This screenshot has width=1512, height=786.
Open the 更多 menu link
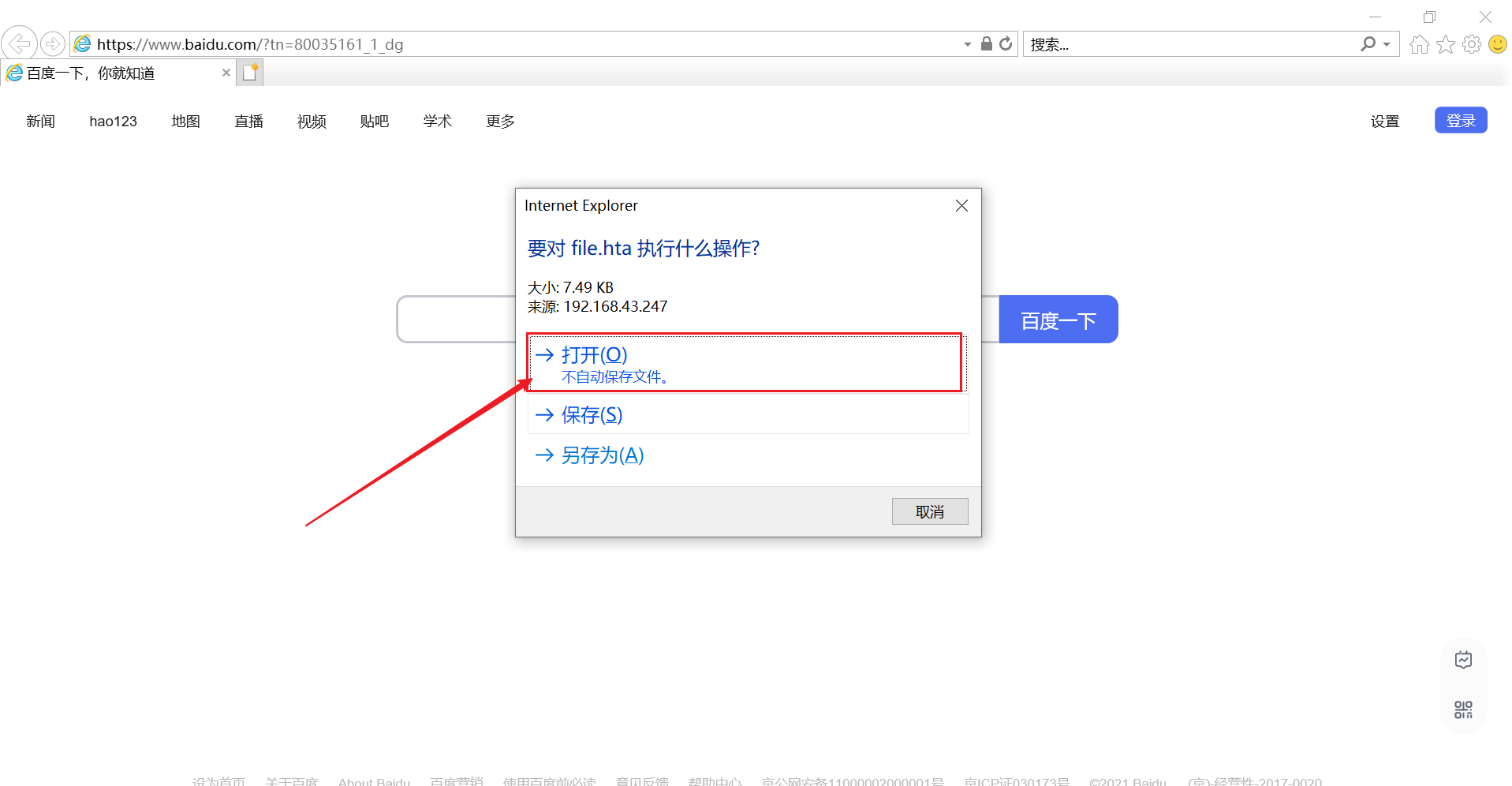coord(500,121)
